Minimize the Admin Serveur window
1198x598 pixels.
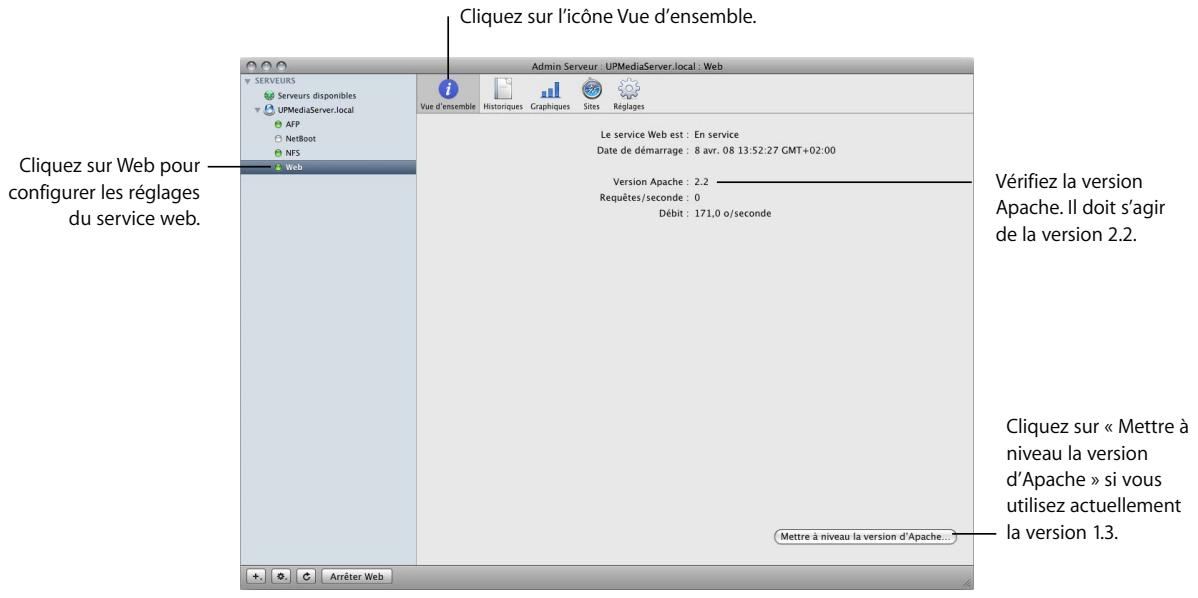point(266,66)
